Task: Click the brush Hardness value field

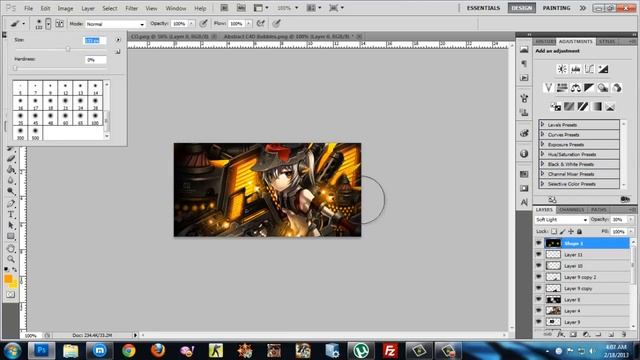Action: tap(96, 60)
